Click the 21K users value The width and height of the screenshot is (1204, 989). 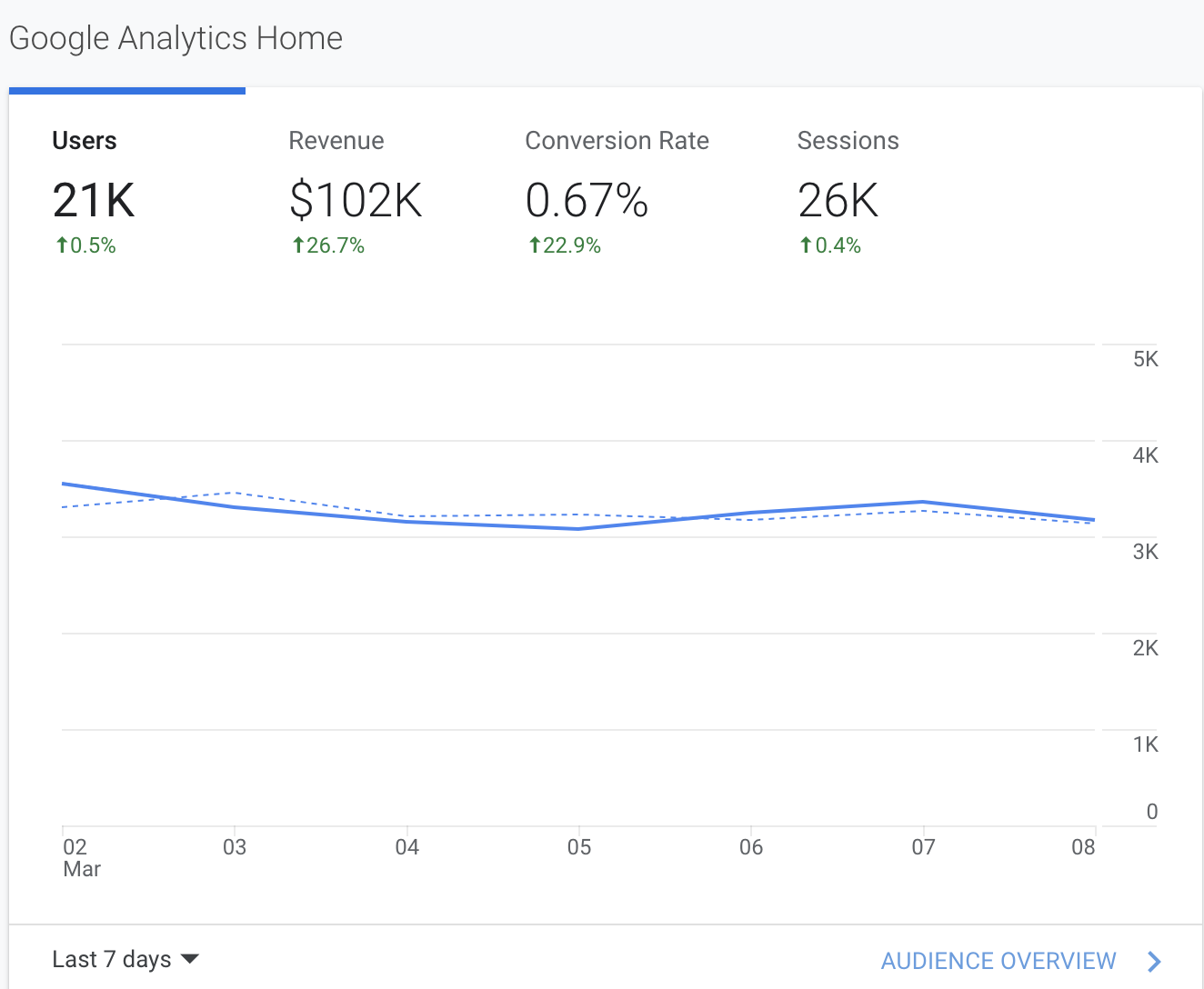click(x=94, y=200)
